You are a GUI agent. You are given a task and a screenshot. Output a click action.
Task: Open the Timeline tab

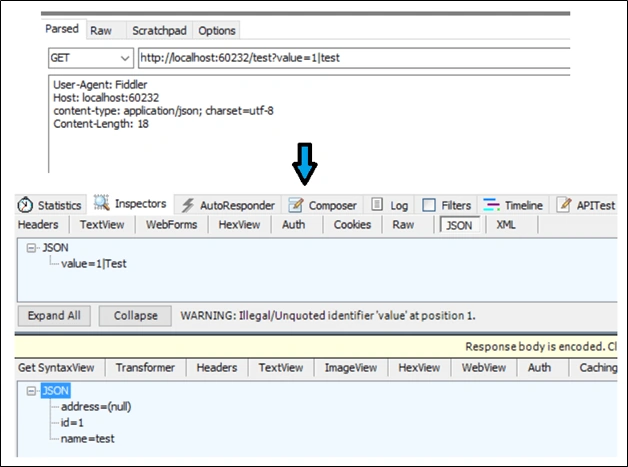click(x=513, y=205)
